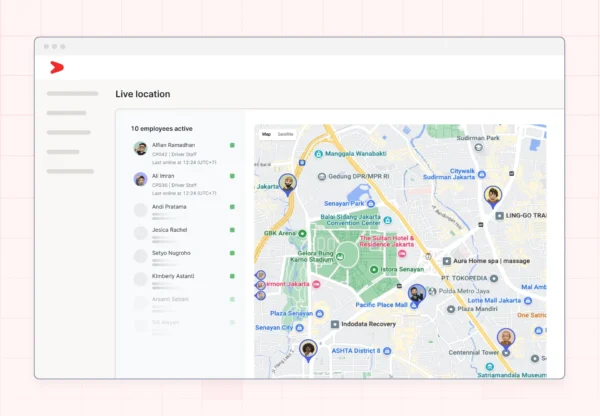Switch to the Map view tab
This screenshot has width=600, height=416.
(x=266, y=134)
